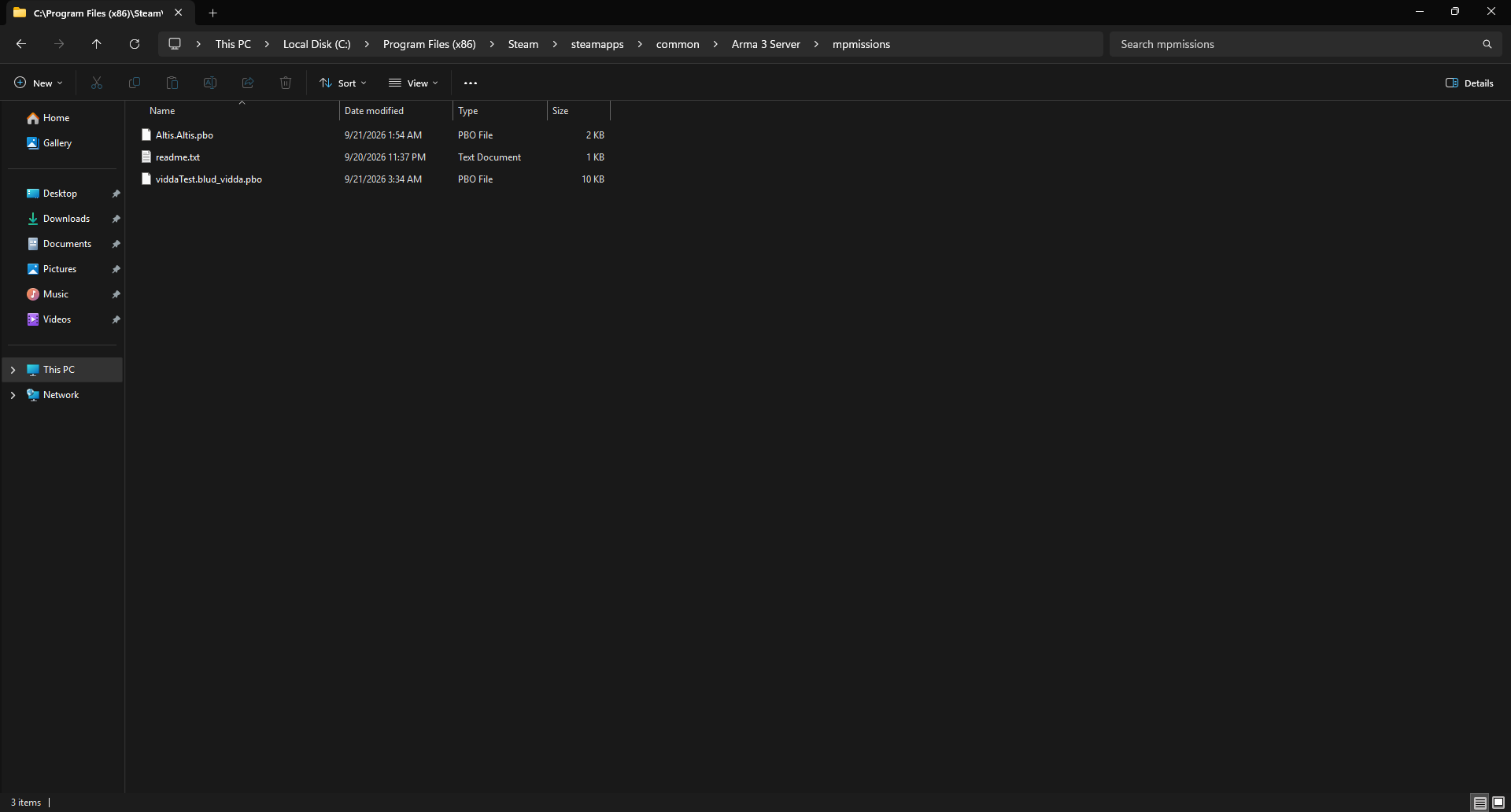The width and height of the screenshot is (1511, 812).
Task: Go up one folder level
Action: coord(97,44)
